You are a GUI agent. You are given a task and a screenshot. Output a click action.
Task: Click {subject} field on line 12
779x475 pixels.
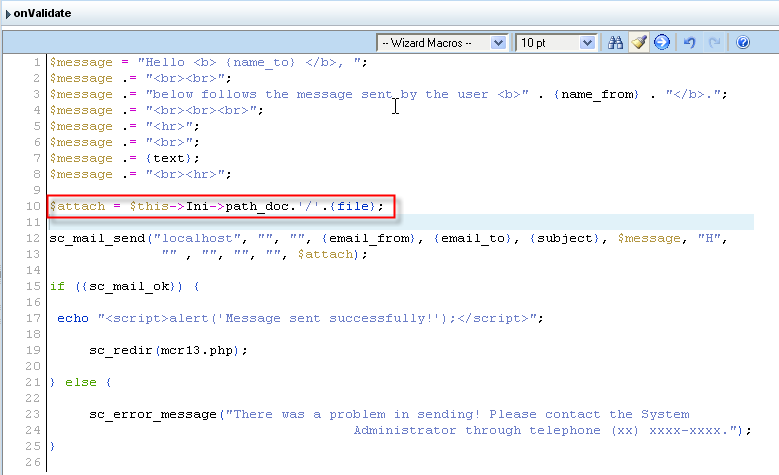[x=565, y=238]
